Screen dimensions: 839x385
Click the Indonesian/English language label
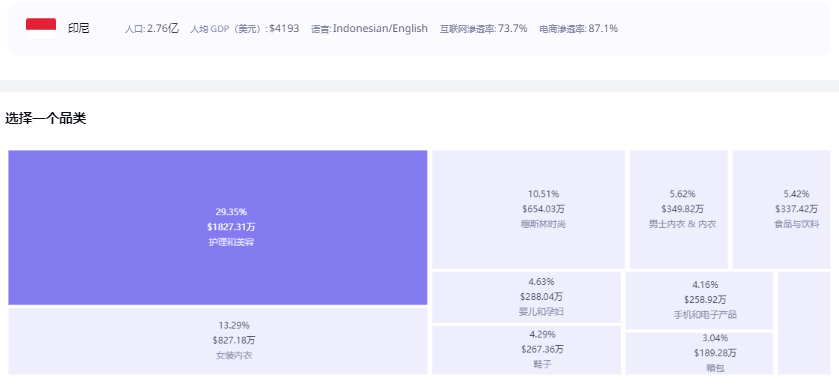(380, 28)
